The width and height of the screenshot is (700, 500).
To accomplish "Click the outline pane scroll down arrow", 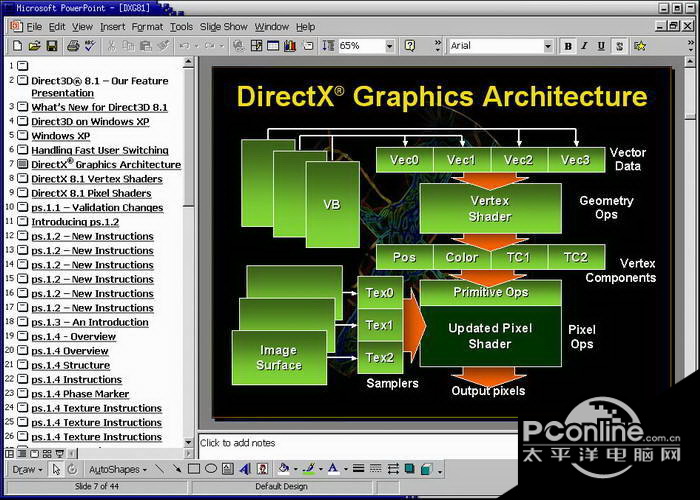I will point(188,442).
